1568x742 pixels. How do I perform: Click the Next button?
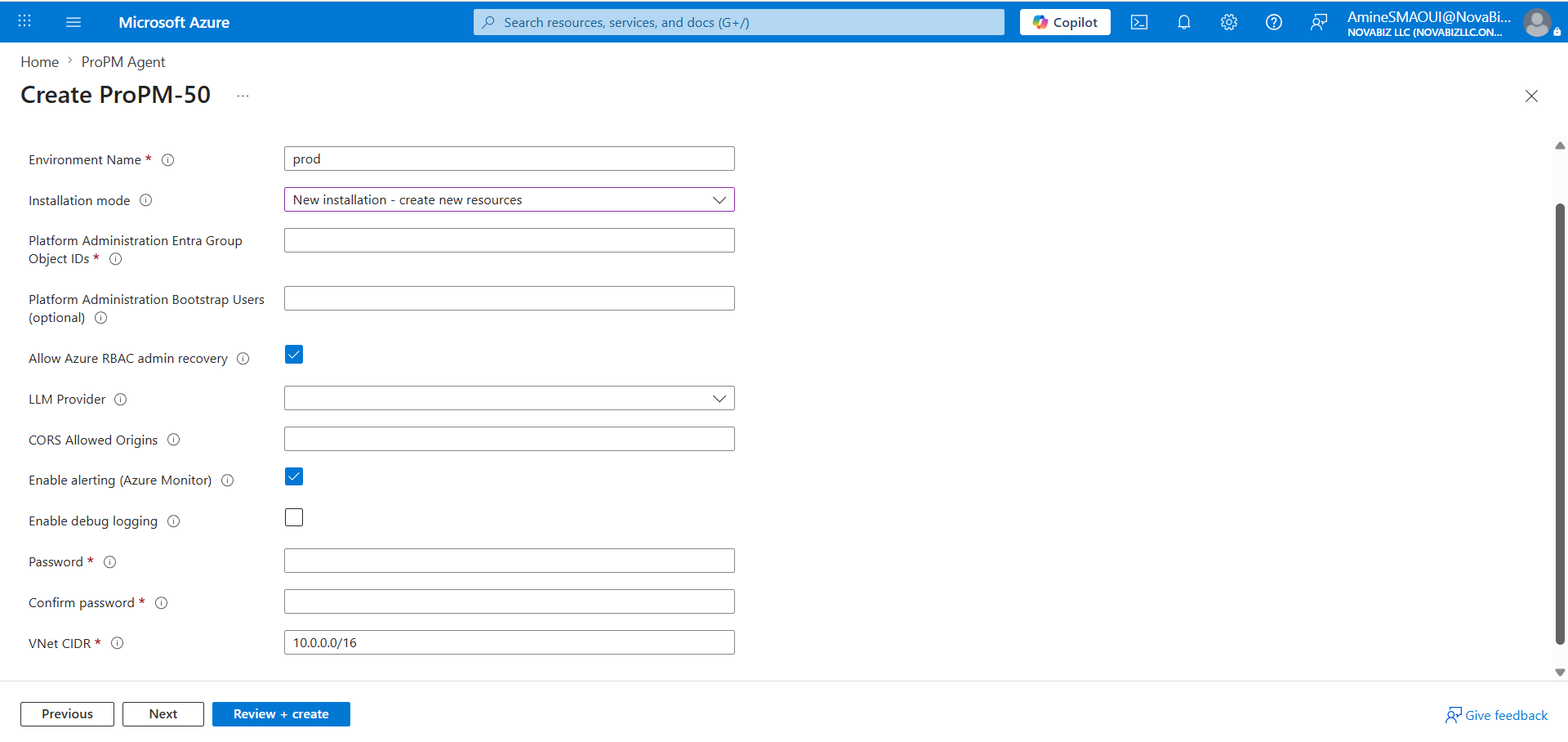click(x=163, y=714)
